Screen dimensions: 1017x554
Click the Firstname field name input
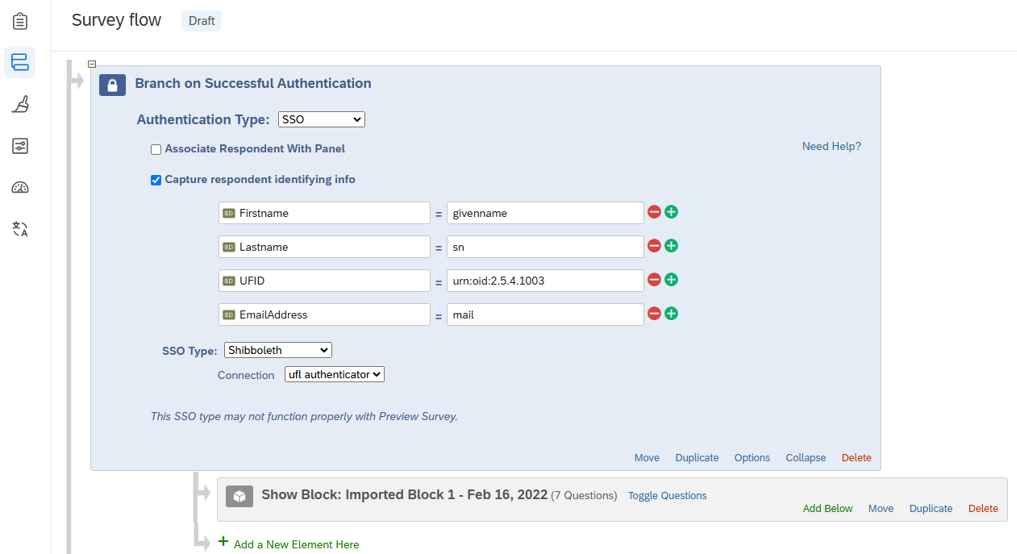pos(324,213)
